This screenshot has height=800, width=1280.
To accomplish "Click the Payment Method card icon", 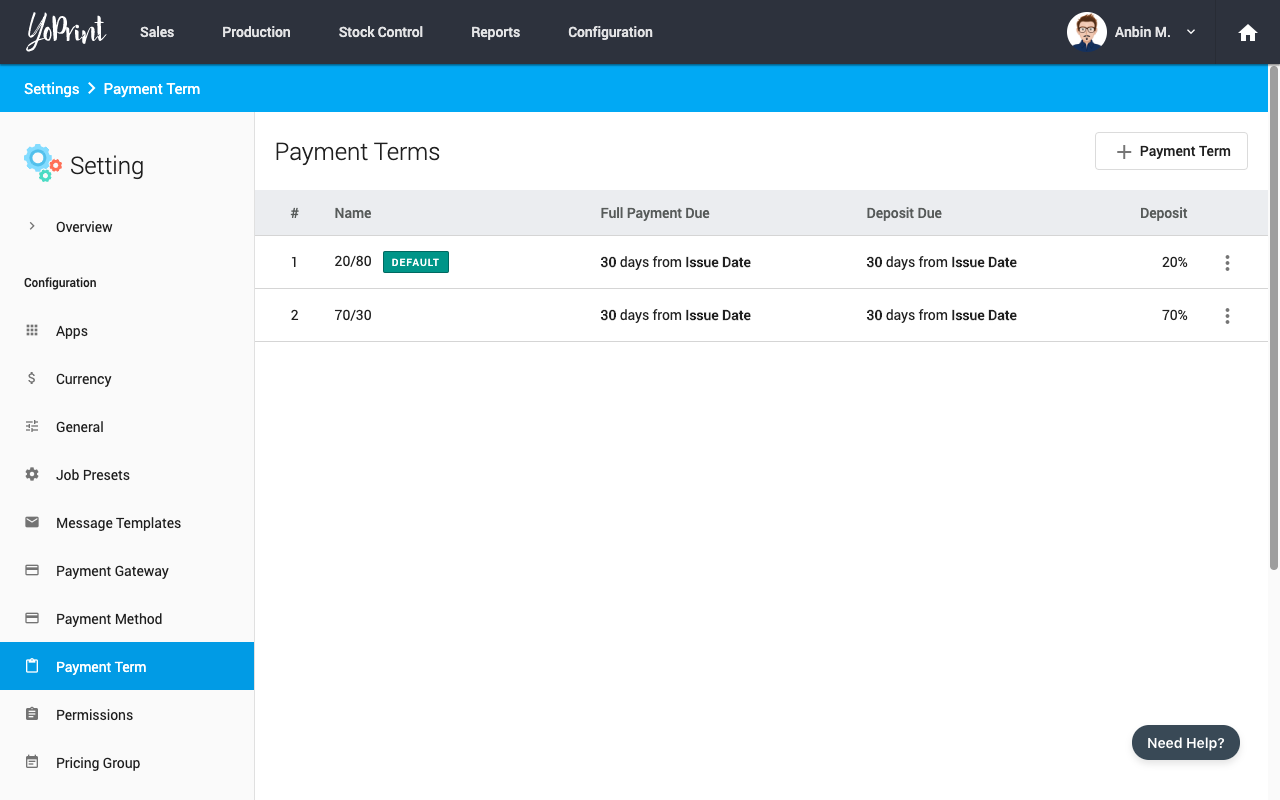I will 32,618.
